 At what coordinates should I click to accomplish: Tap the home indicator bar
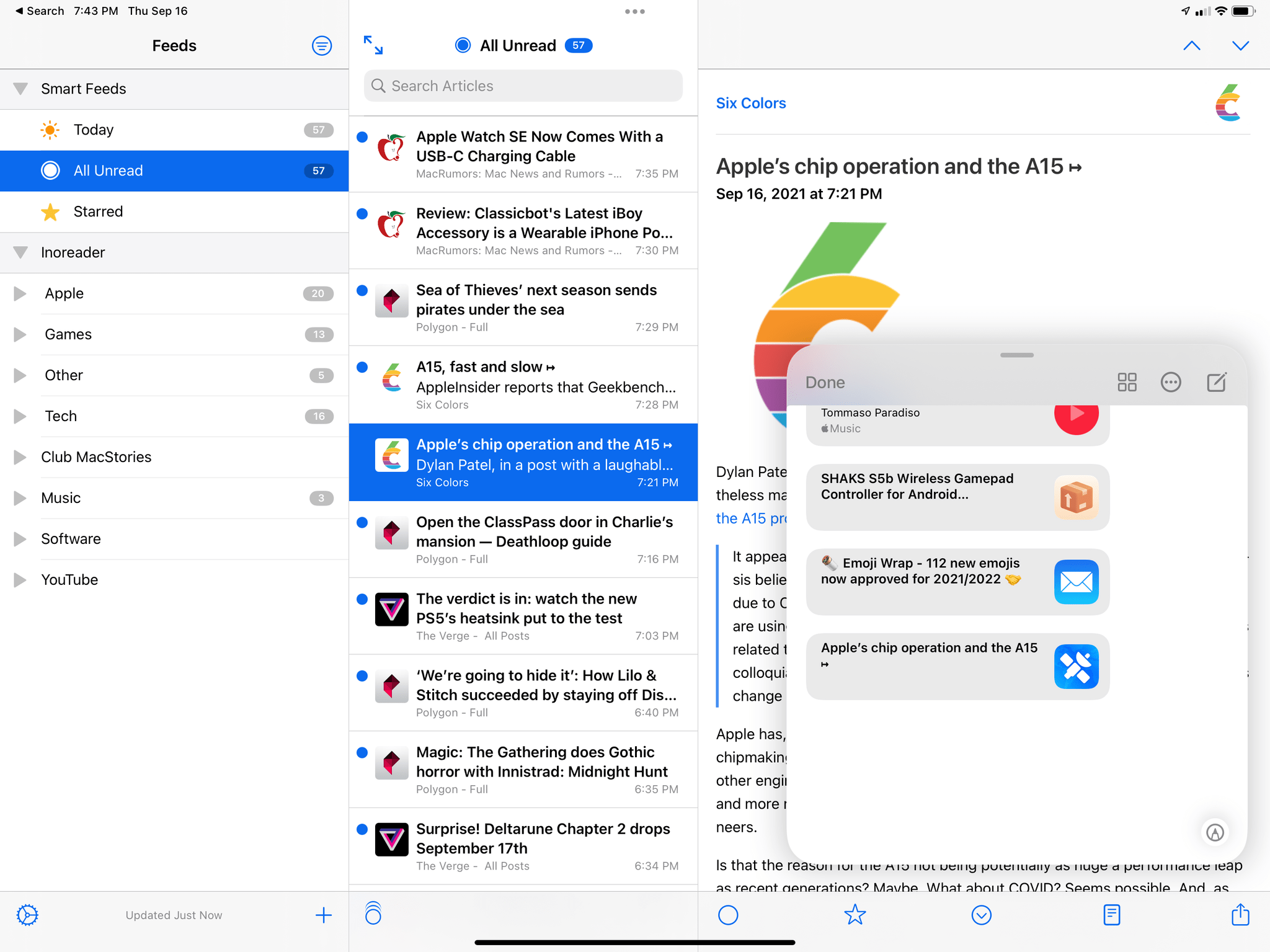pos(634,942)
